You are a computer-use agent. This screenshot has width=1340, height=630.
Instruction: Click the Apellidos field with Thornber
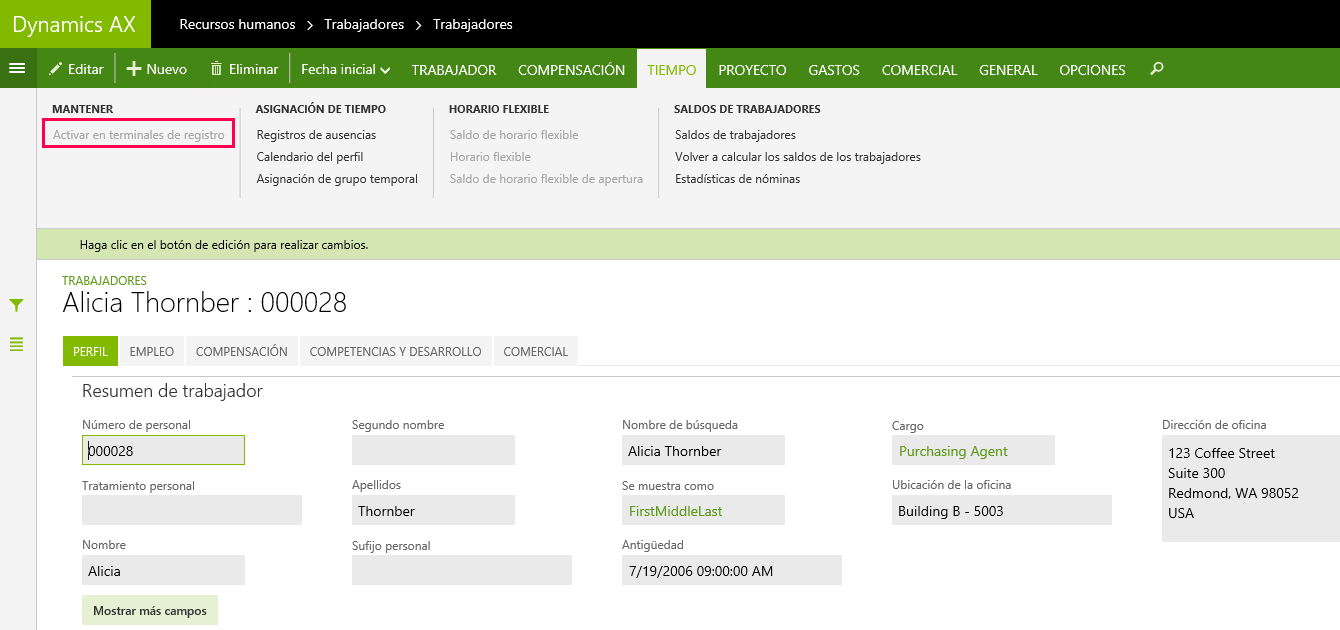coord(433,510)
